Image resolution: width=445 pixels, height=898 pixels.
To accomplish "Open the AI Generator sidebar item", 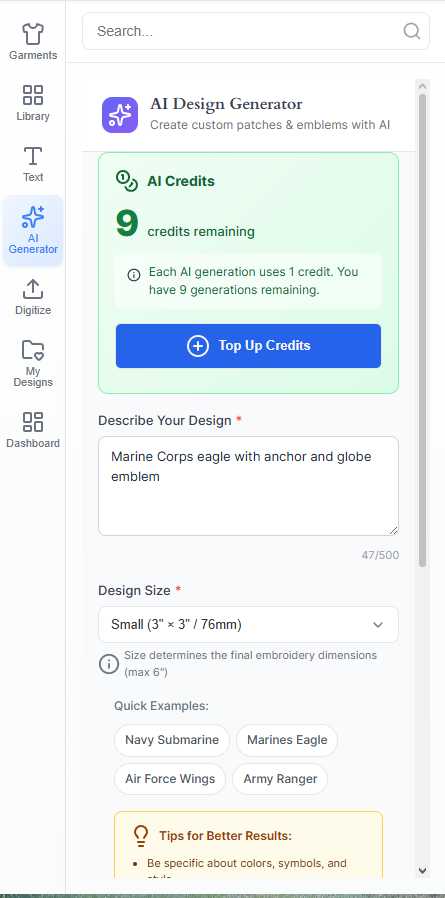I will (33, 231).
